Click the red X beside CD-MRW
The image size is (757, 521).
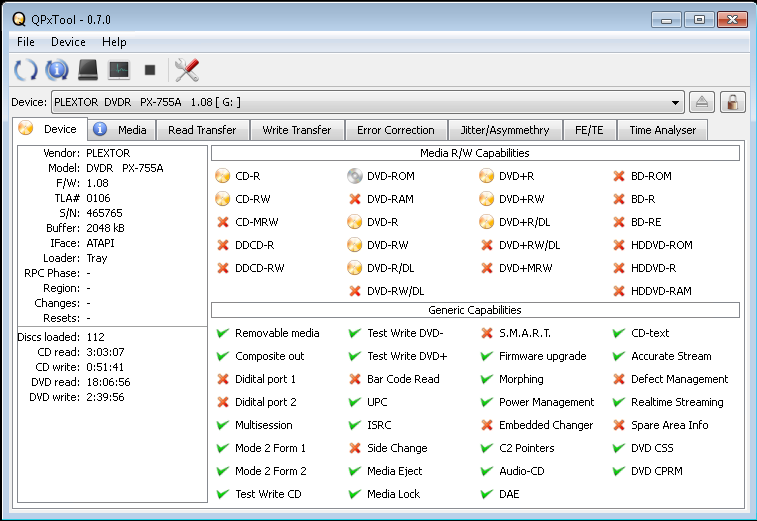(223, 222)
